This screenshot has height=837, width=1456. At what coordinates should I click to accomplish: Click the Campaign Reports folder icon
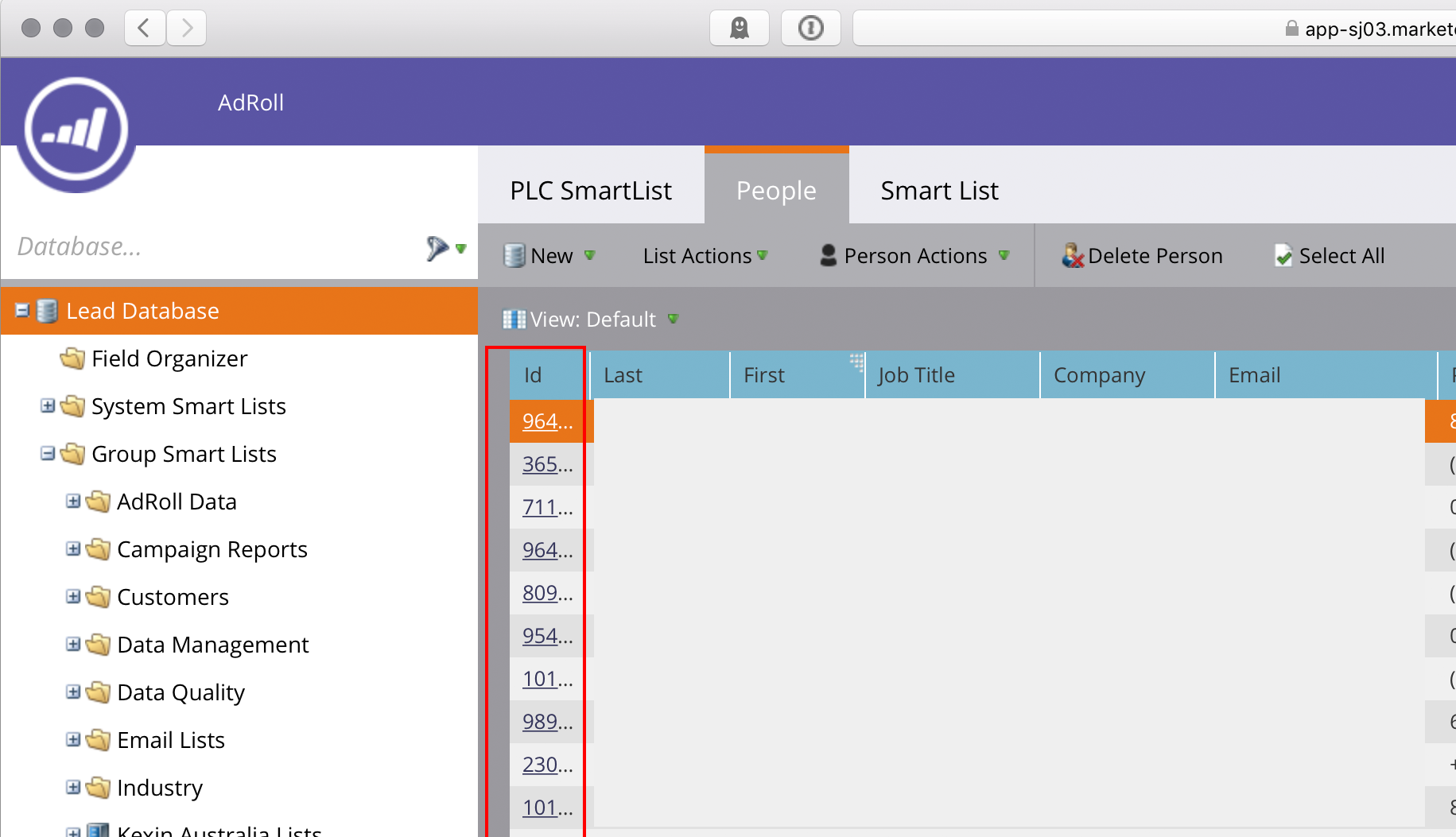(98, 549)
